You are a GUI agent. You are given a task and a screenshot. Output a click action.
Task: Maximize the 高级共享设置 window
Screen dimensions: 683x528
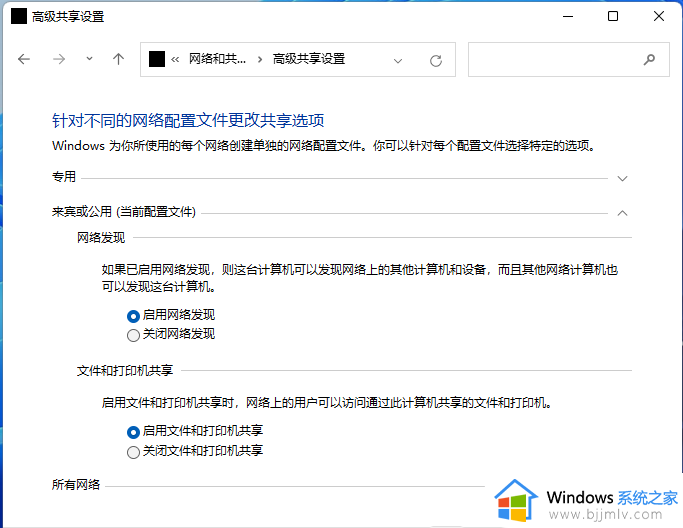point(613,17)
